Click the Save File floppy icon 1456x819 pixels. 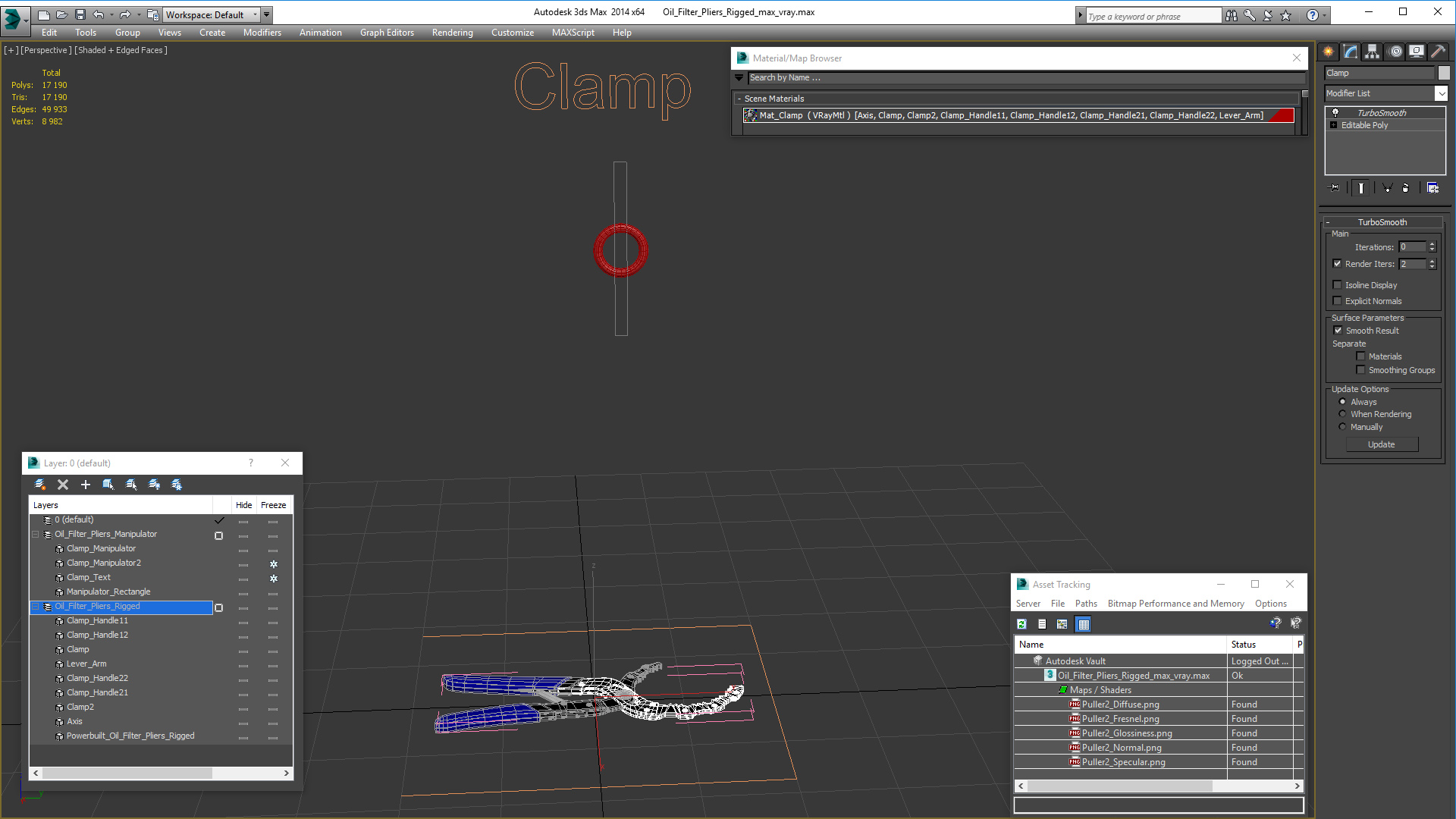(x=80, y=14)
